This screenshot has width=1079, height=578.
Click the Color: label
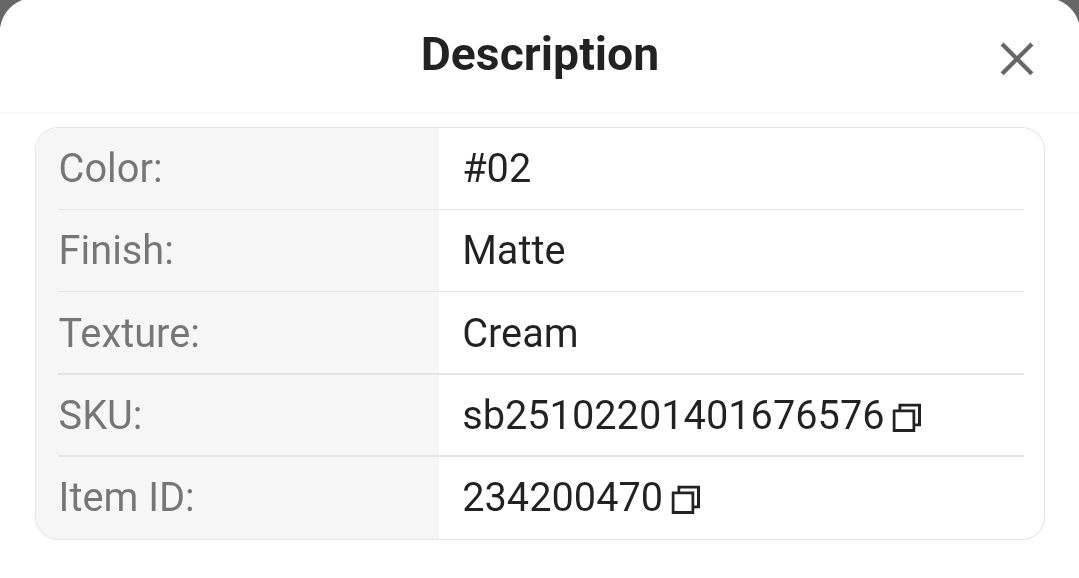(110, 169)
